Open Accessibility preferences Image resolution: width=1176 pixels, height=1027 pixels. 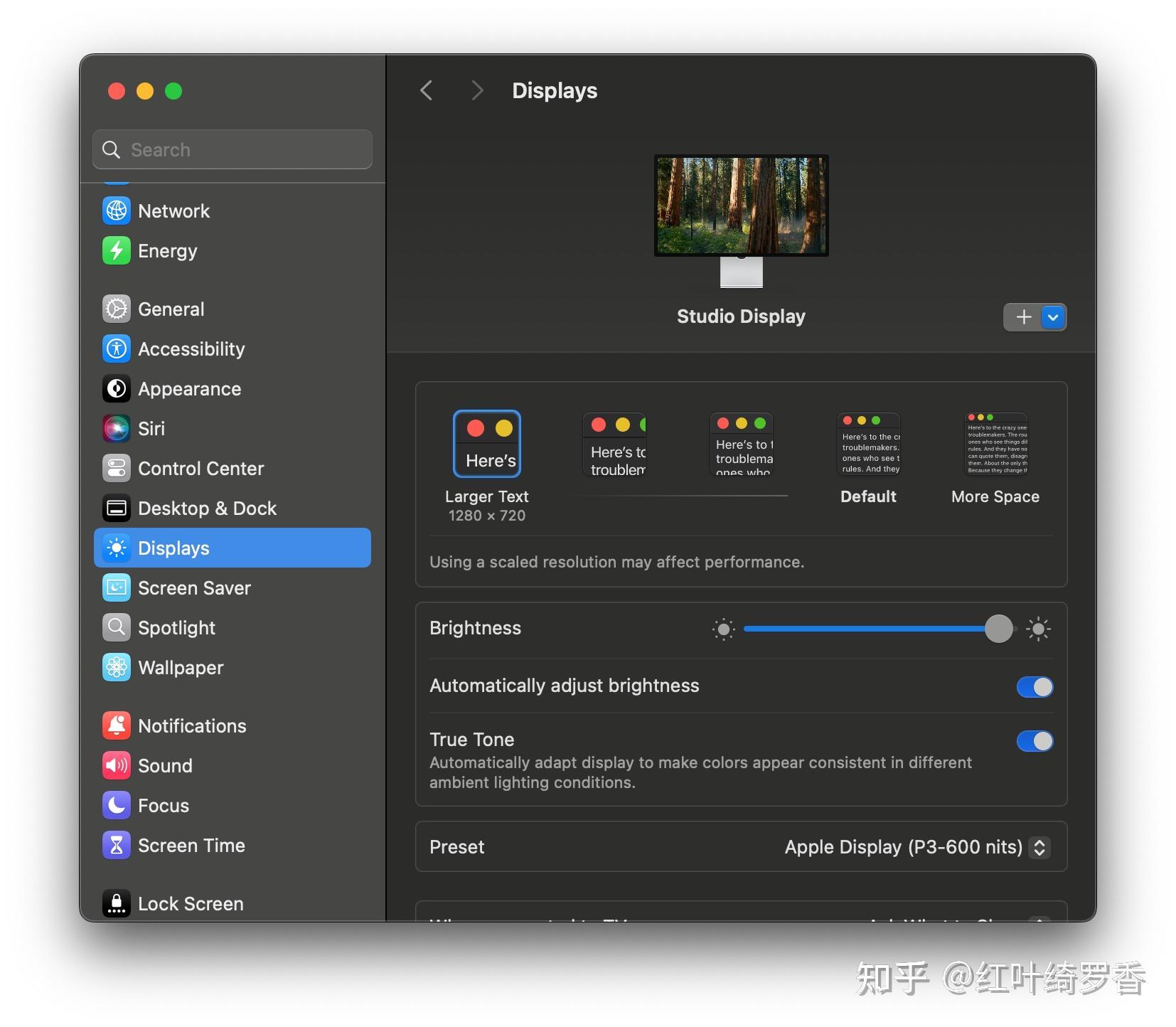[x=191, y=348]
